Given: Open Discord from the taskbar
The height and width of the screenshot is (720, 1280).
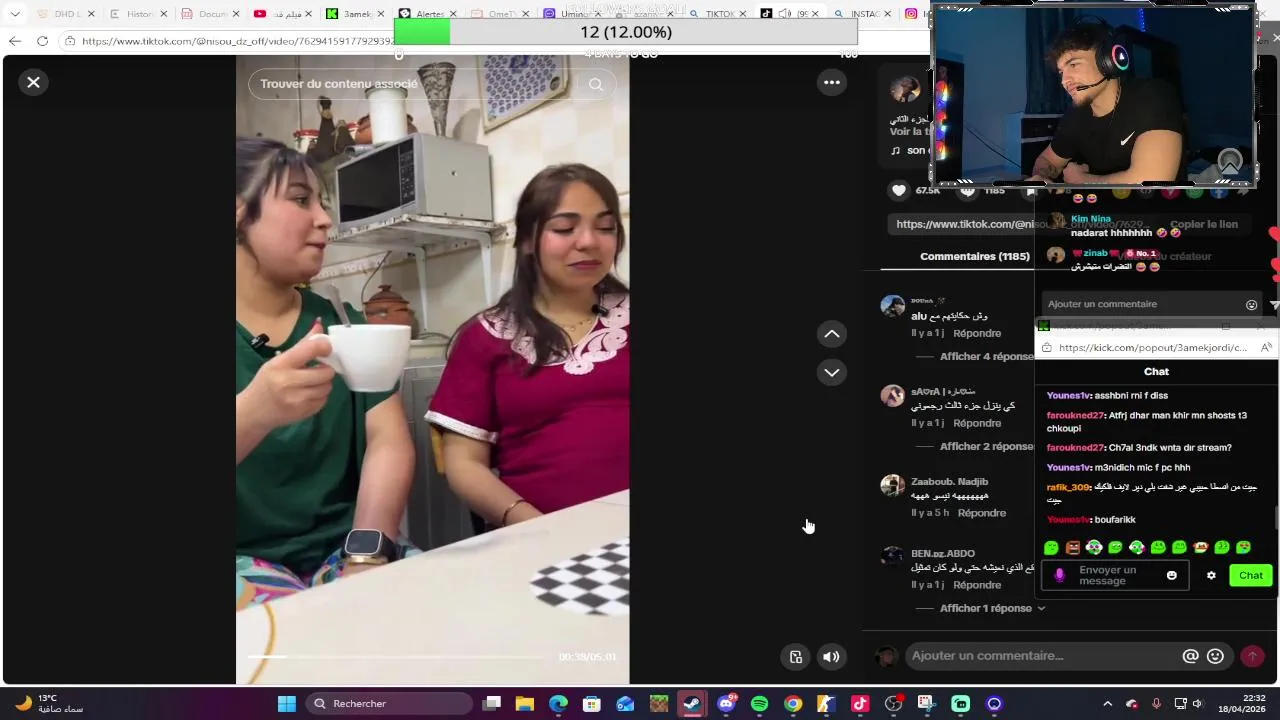Looking at the screenshot, I should coord(726,704).
